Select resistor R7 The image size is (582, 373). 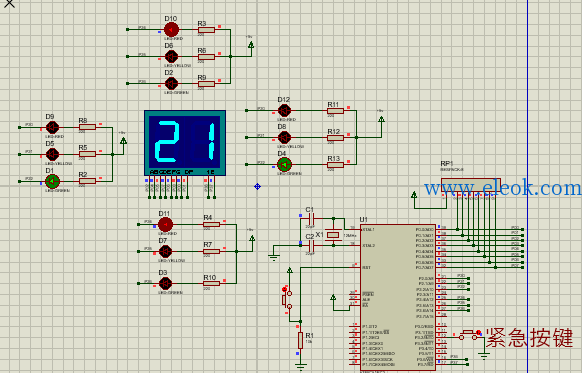pos(212,252)
